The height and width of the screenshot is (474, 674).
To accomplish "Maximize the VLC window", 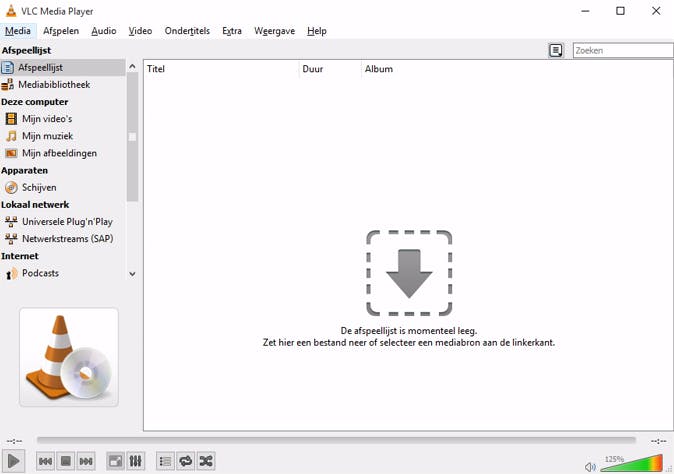I will 620,11.
